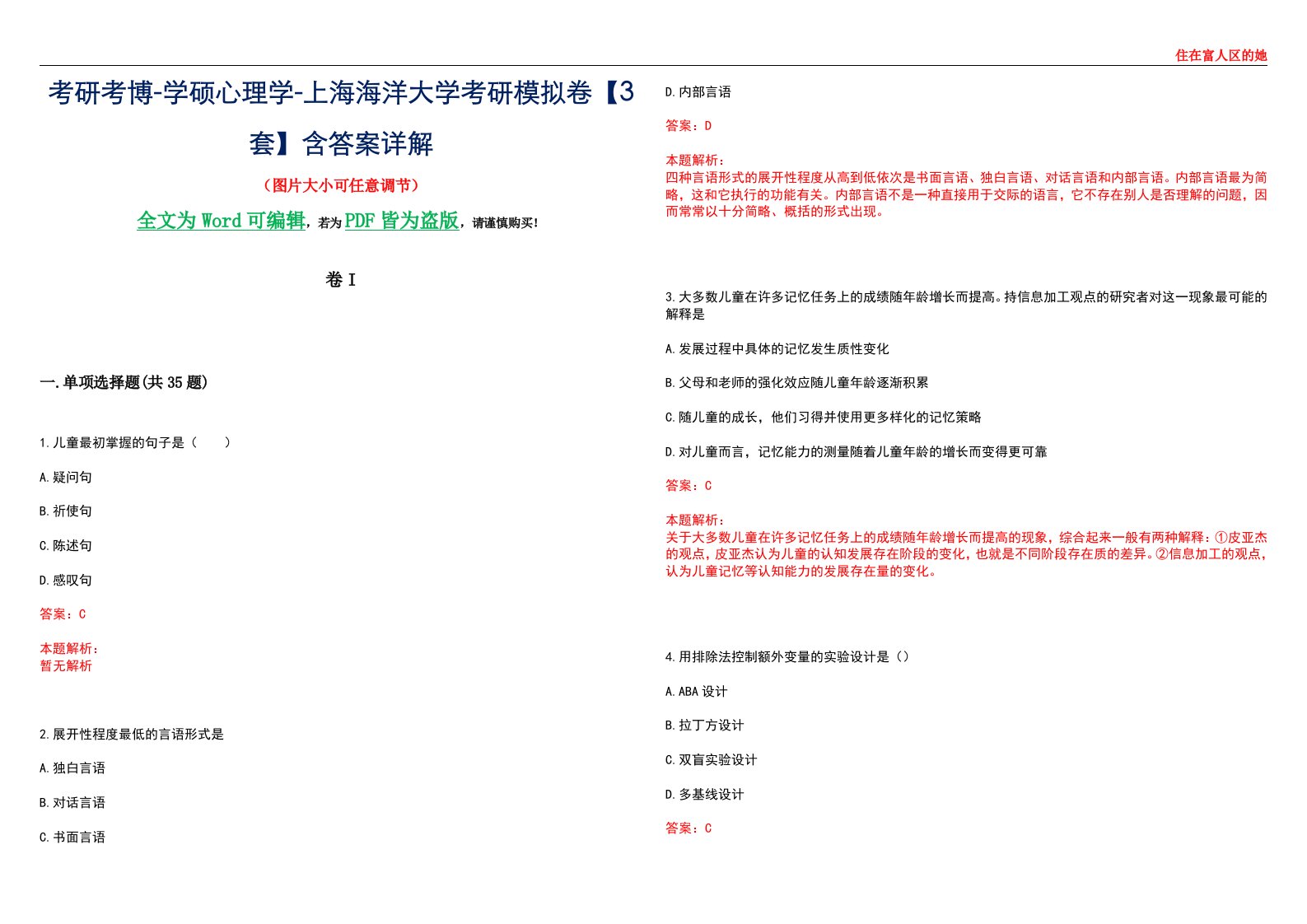Select option 'B.拉丁方设计'

[705, 726]
